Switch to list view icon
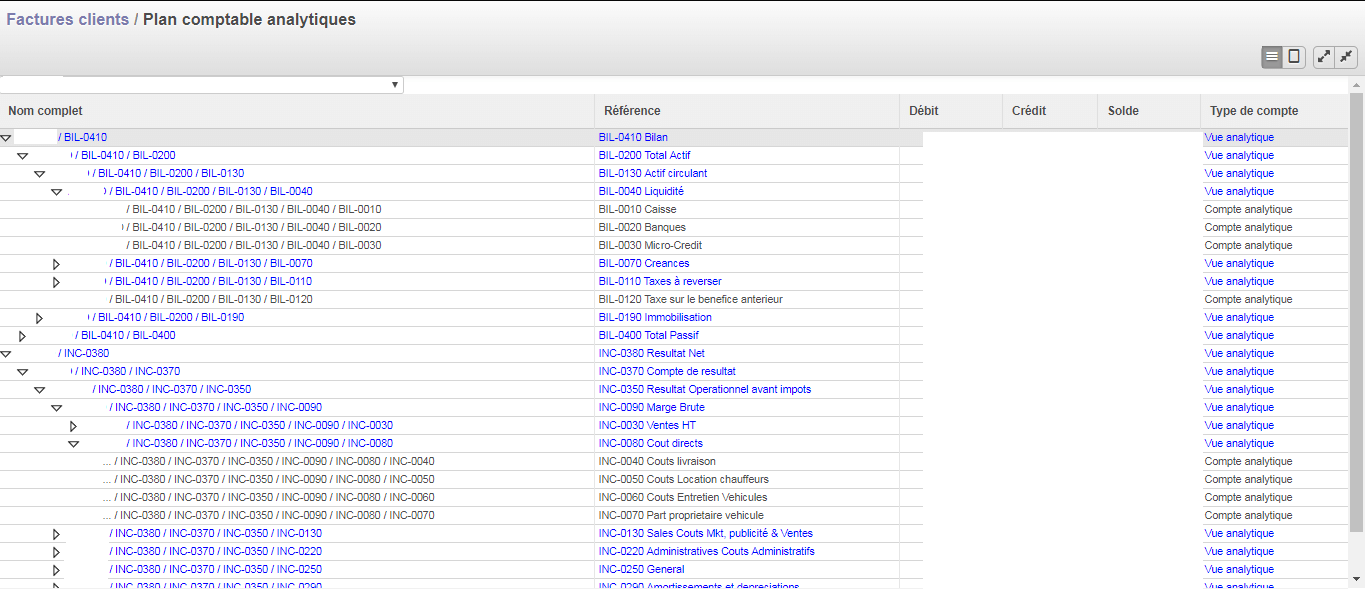This screenshot has height=589, width=1365. tap(1272, 57)
